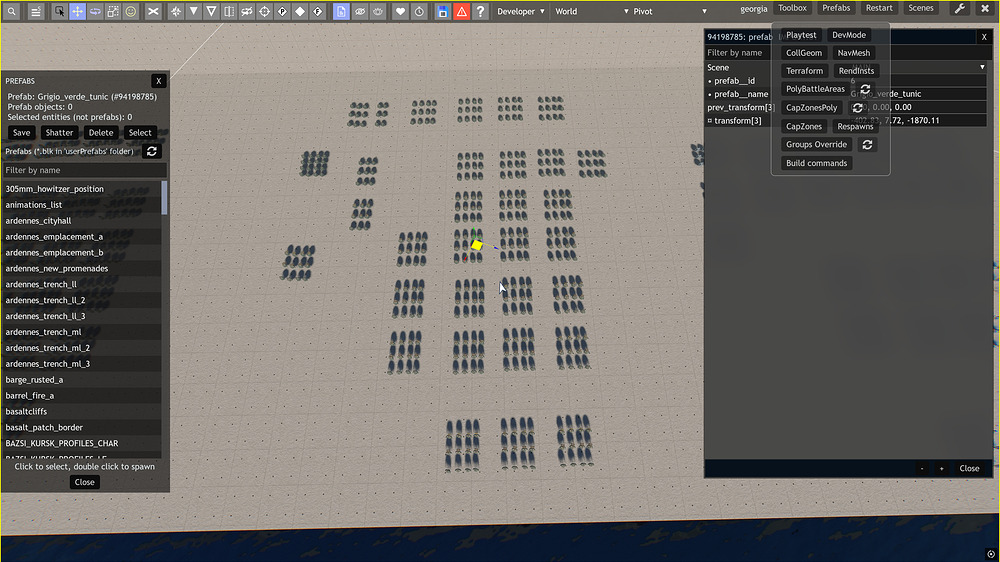Screen dimensions: 1000x562
Task: Open the Developer mode dropdown
Action: tap(520, 11)
